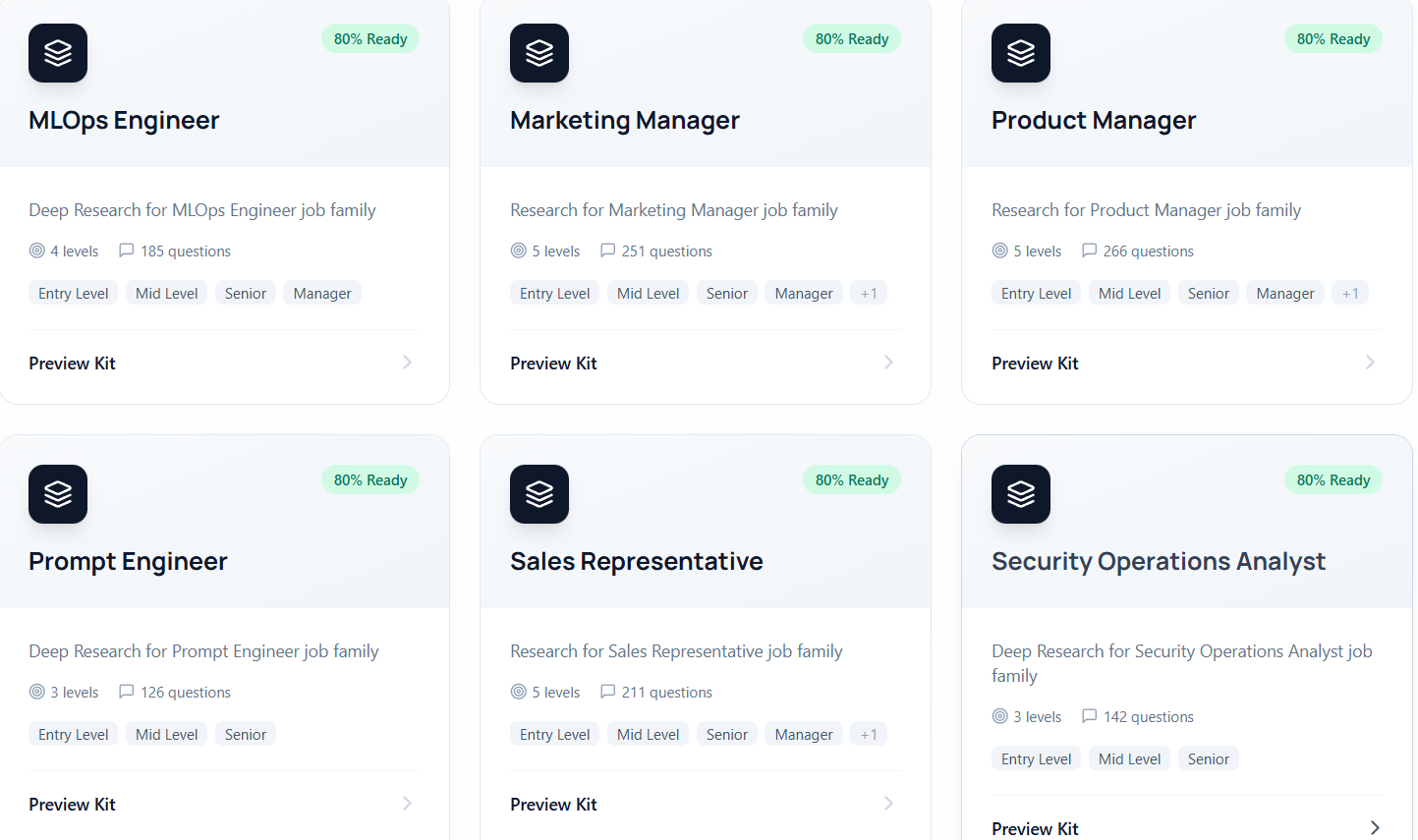Click the Security Operations Analyst stack icon

(1020, 494)
